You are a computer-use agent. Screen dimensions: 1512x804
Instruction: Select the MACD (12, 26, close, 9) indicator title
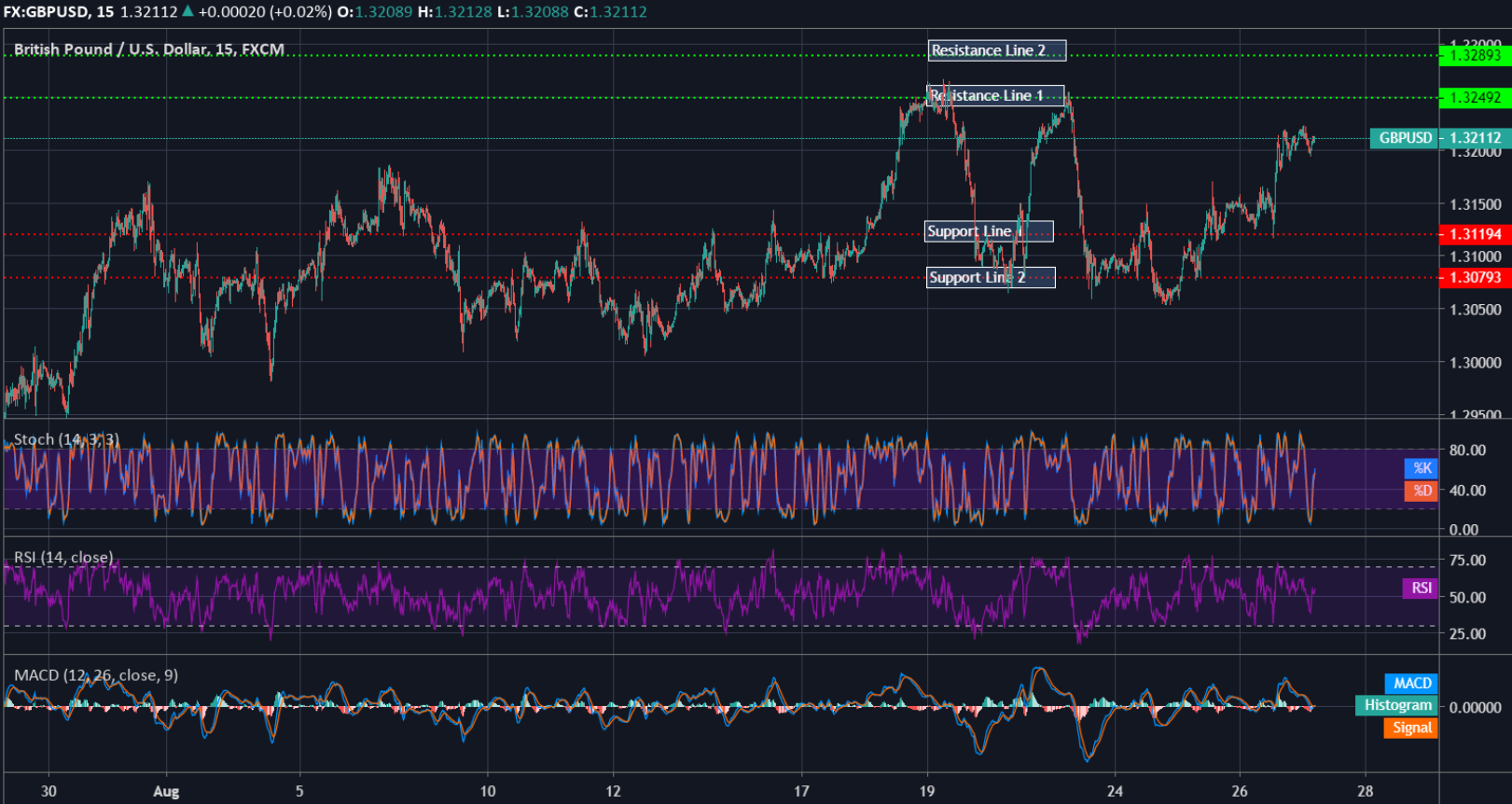click(96, 675)
